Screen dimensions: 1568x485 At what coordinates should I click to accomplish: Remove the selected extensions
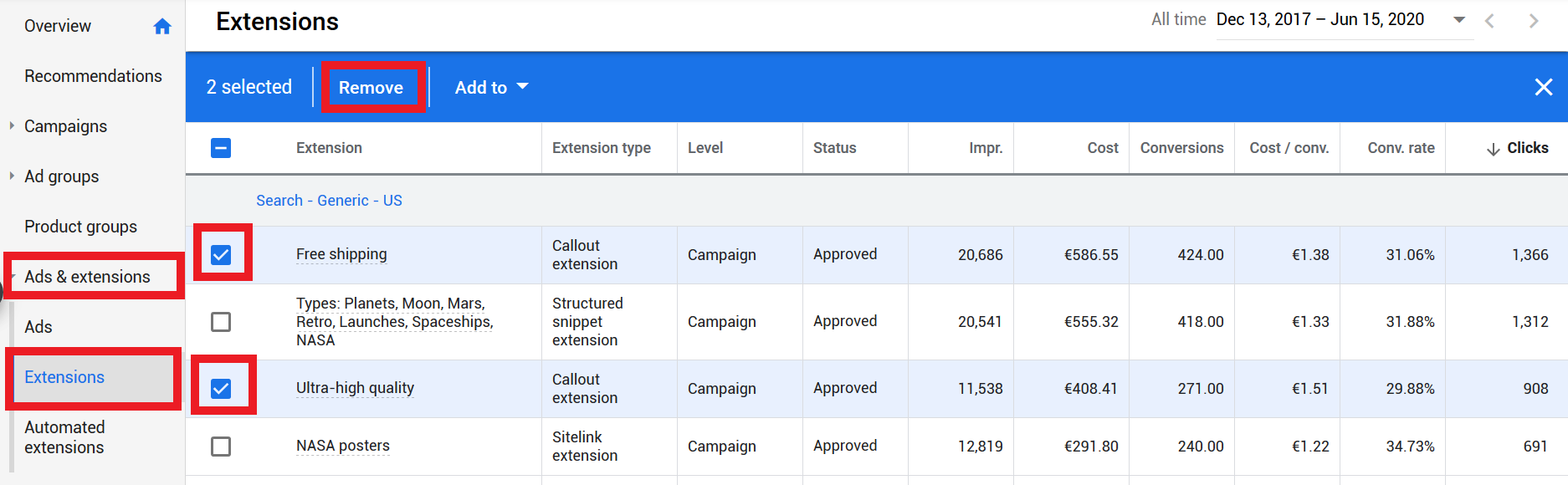pyautogui.click(x=371, y=87)
